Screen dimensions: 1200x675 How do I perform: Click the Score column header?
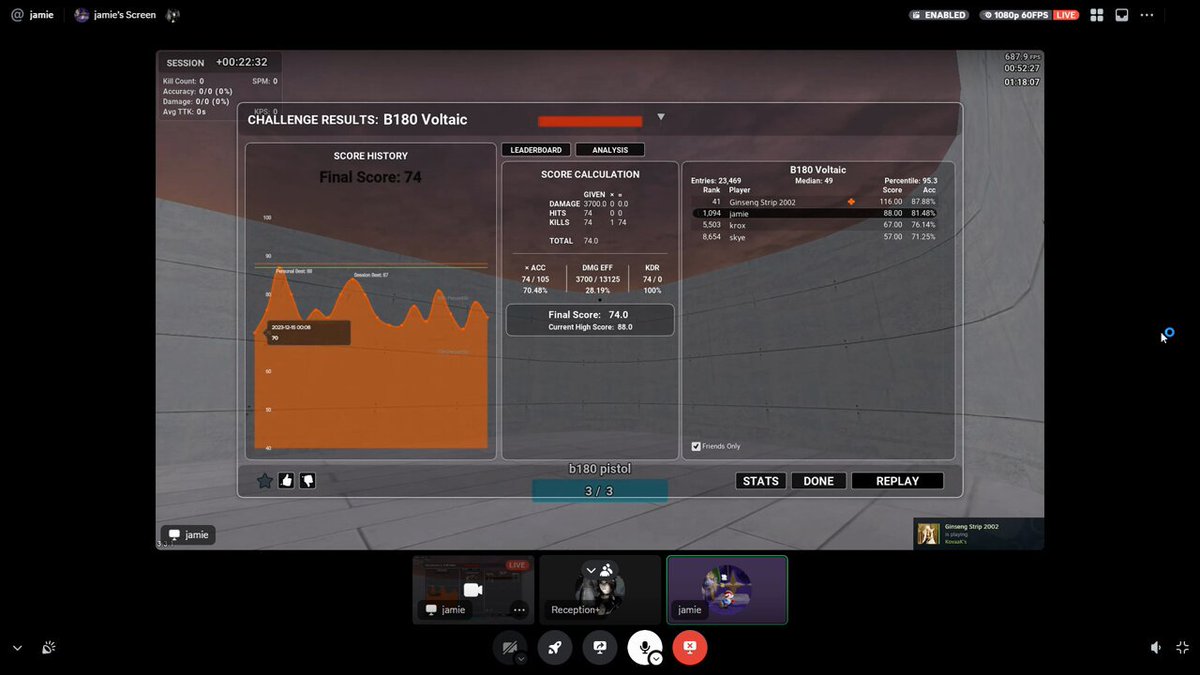click(892, 190)
